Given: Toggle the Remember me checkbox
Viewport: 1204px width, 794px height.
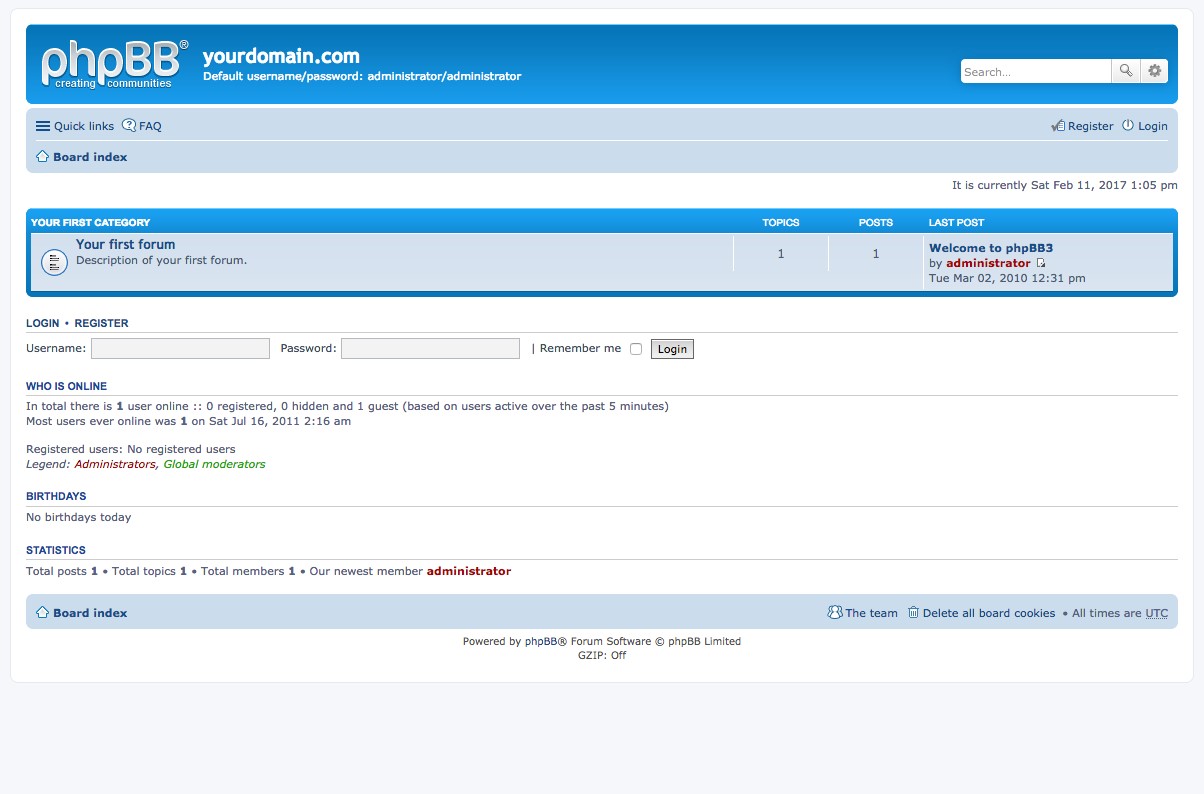Looking at the screenshot, I should pos(636,349).
